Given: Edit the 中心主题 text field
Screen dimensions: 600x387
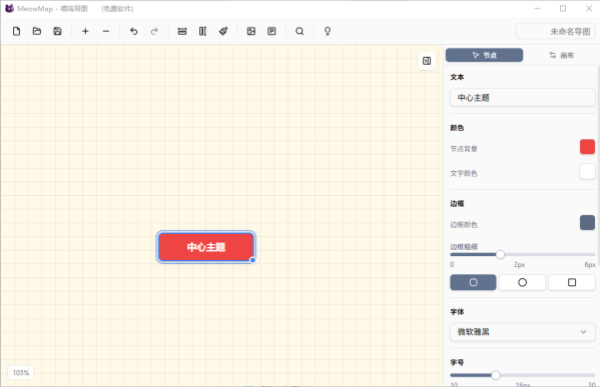Looking at the screenshot, I should 522,98.
